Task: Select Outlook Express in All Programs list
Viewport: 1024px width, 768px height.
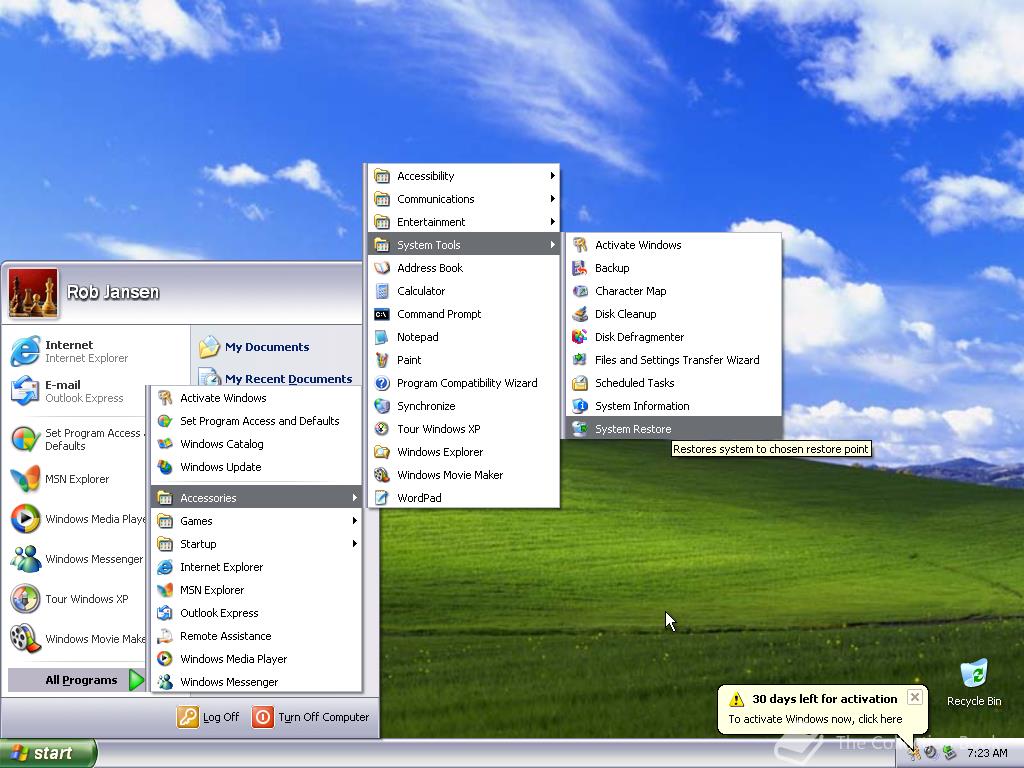Action: coord(257,613)
